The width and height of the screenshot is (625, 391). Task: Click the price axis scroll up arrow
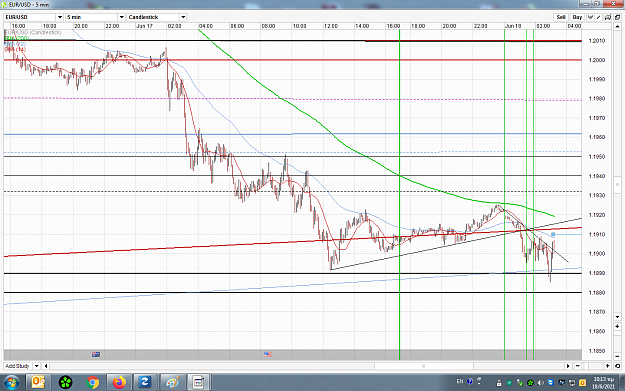pos(617,26)
